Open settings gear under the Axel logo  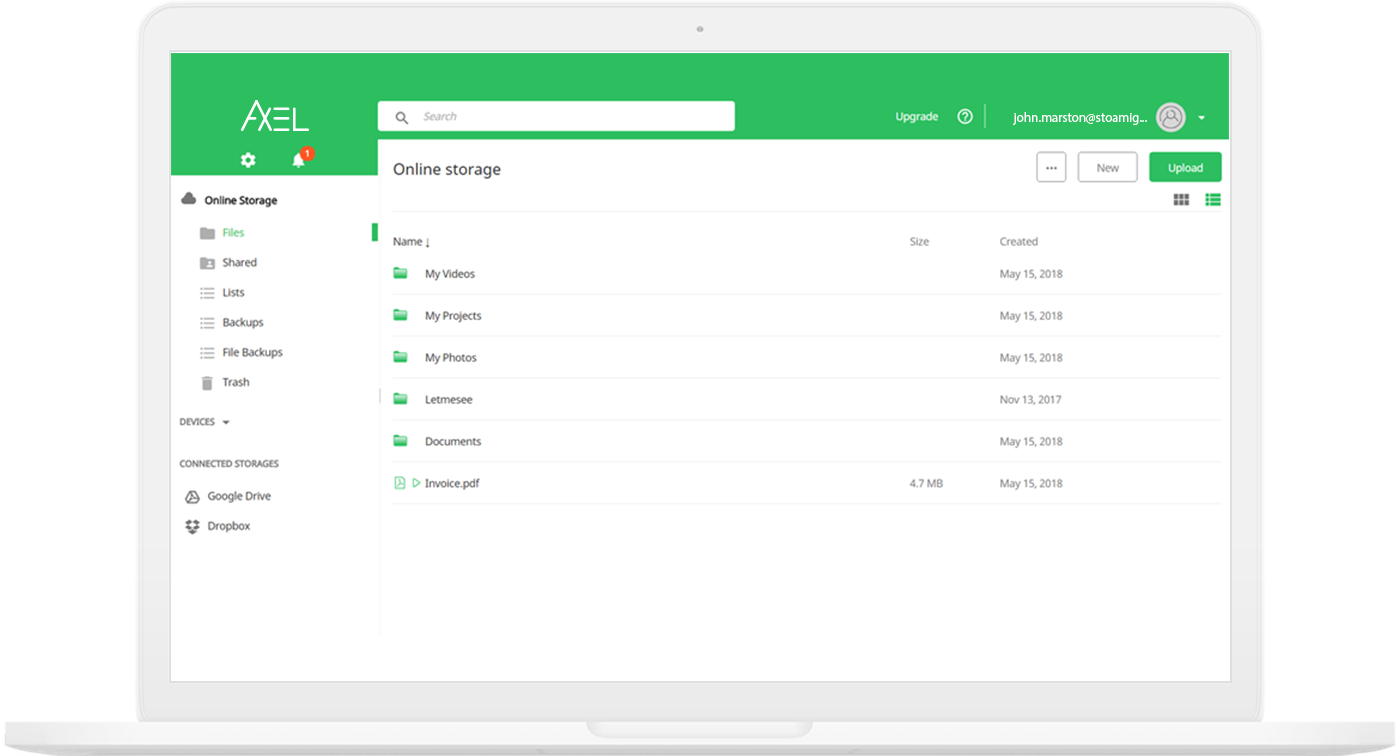[x=248, y=160]
